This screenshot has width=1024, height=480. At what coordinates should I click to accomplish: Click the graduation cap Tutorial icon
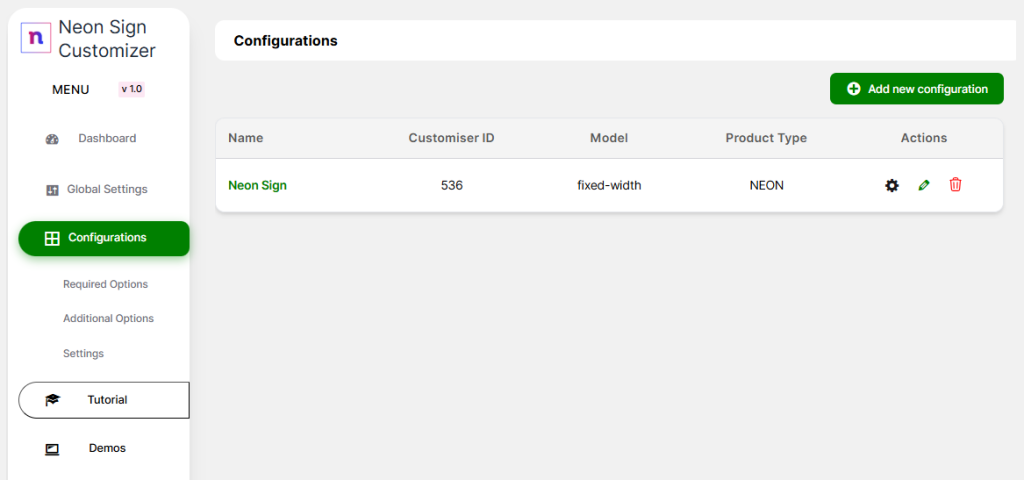(52, 400)
